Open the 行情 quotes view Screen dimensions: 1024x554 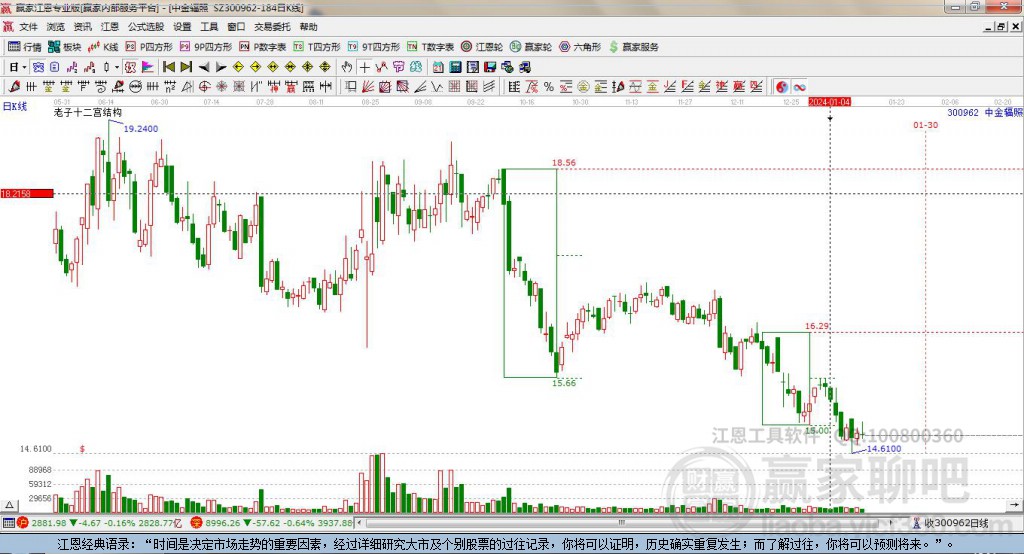click(25, 47)
